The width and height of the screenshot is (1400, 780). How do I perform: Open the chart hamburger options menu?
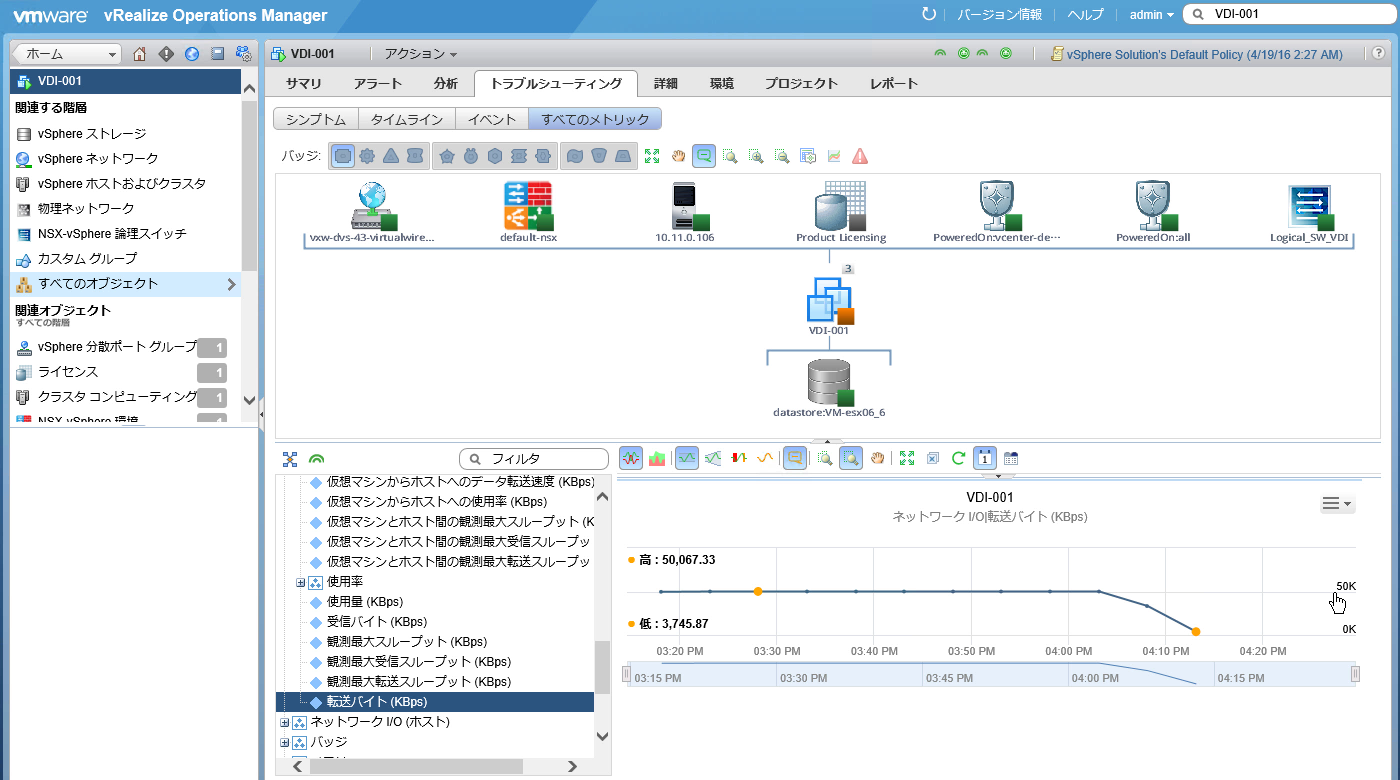[1337, 504]
